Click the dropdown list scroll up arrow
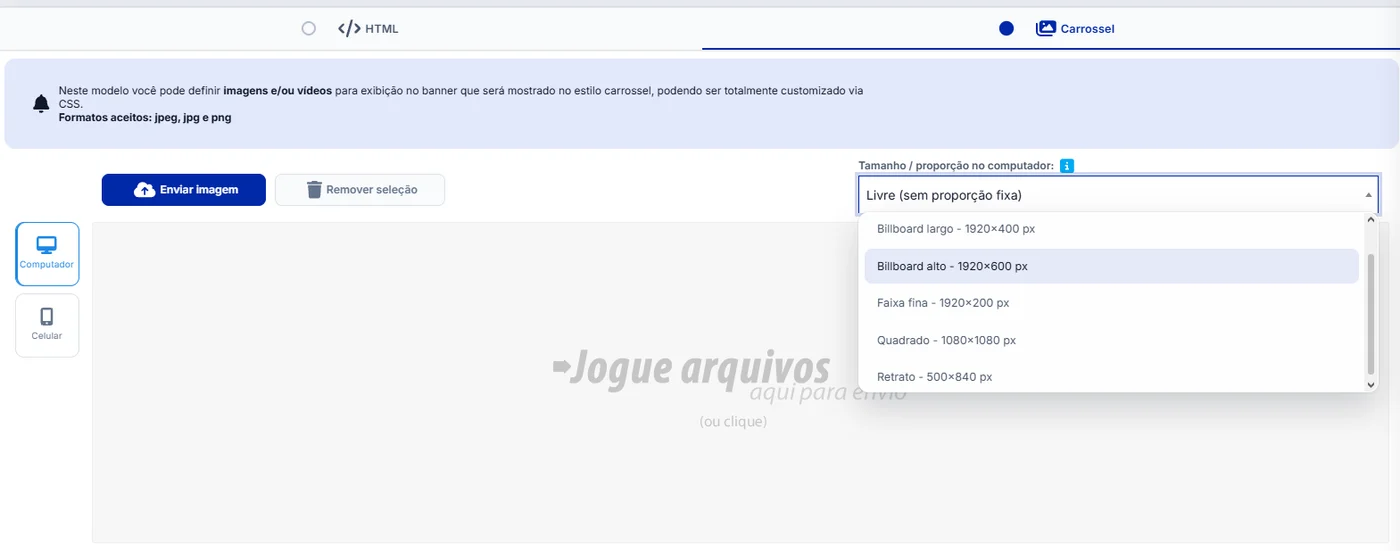 click(x=1371, y=219)
